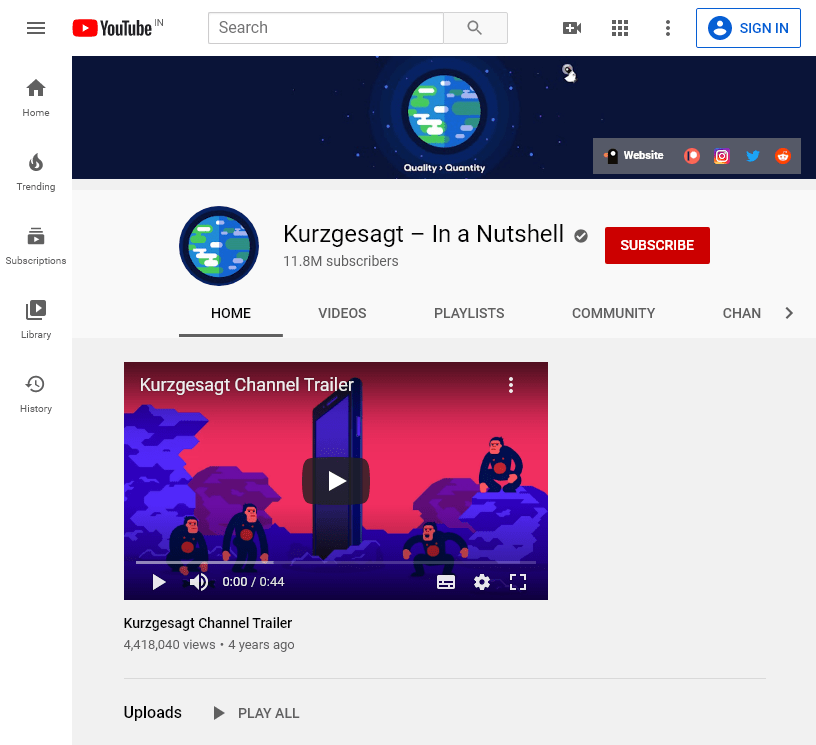Click the 4,418,040 views text
This screenshot has width=816, height=745.
click(x=169, y=645)
